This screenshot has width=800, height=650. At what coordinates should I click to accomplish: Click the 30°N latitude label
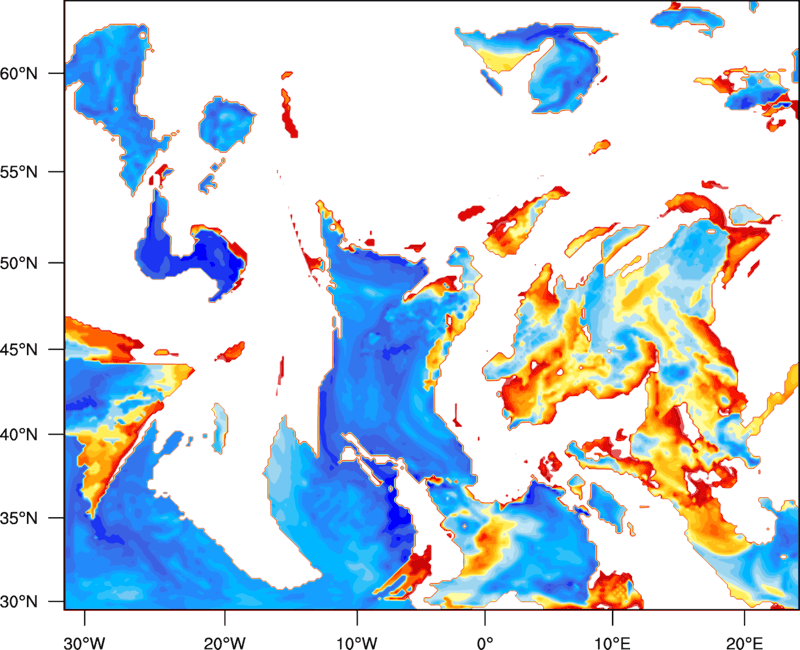pyautogui.click(x=19, y=602)
